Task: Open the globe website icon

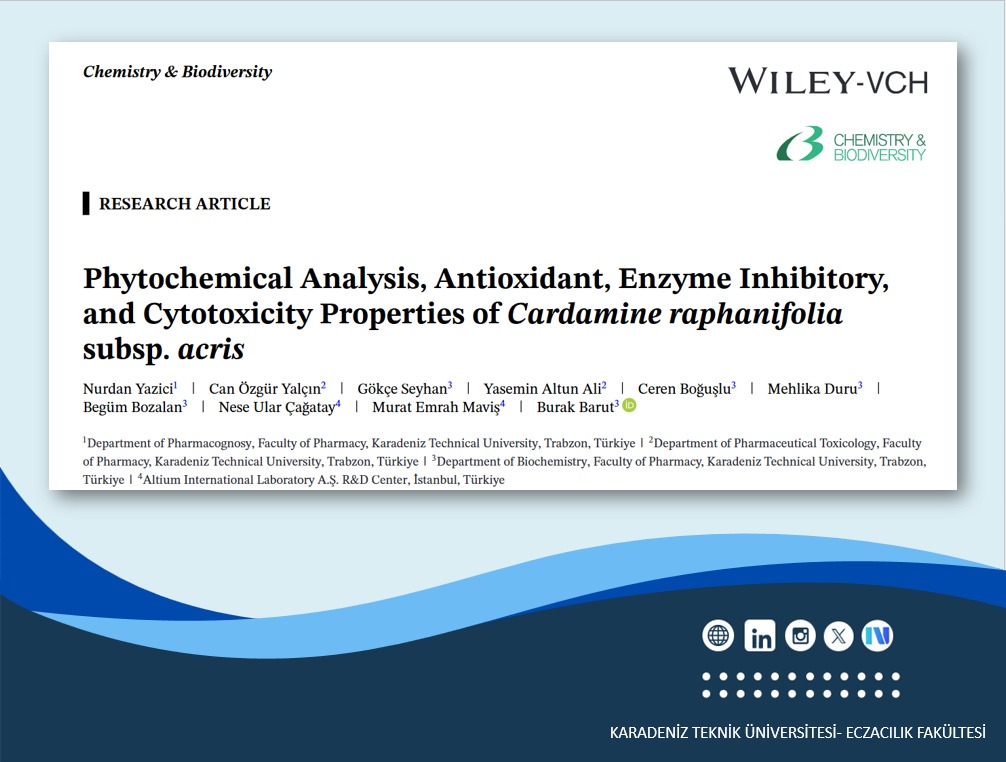Action: [x=718, y=635]
